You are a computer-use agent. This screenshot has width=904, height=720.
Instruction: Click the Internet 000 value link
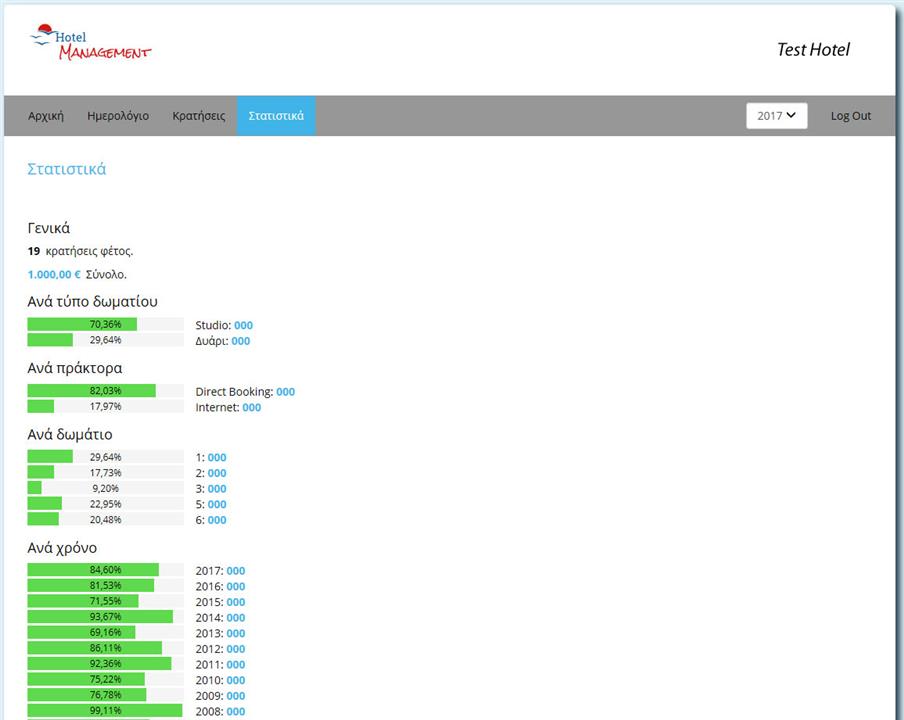pyautogui.click(x=251, y=408)
